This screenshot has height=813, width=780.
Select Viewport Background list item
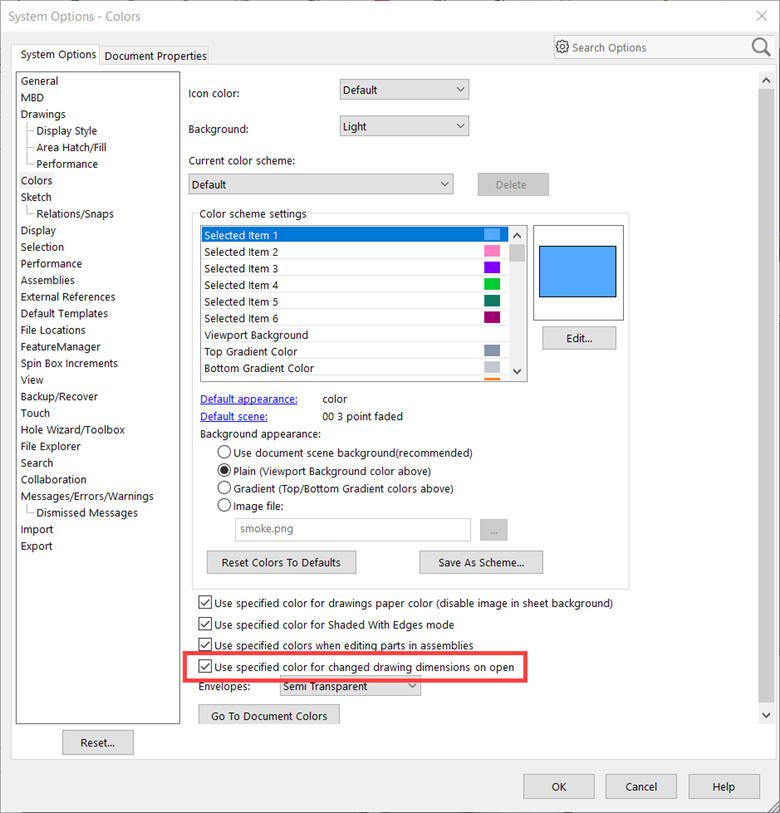355,334
